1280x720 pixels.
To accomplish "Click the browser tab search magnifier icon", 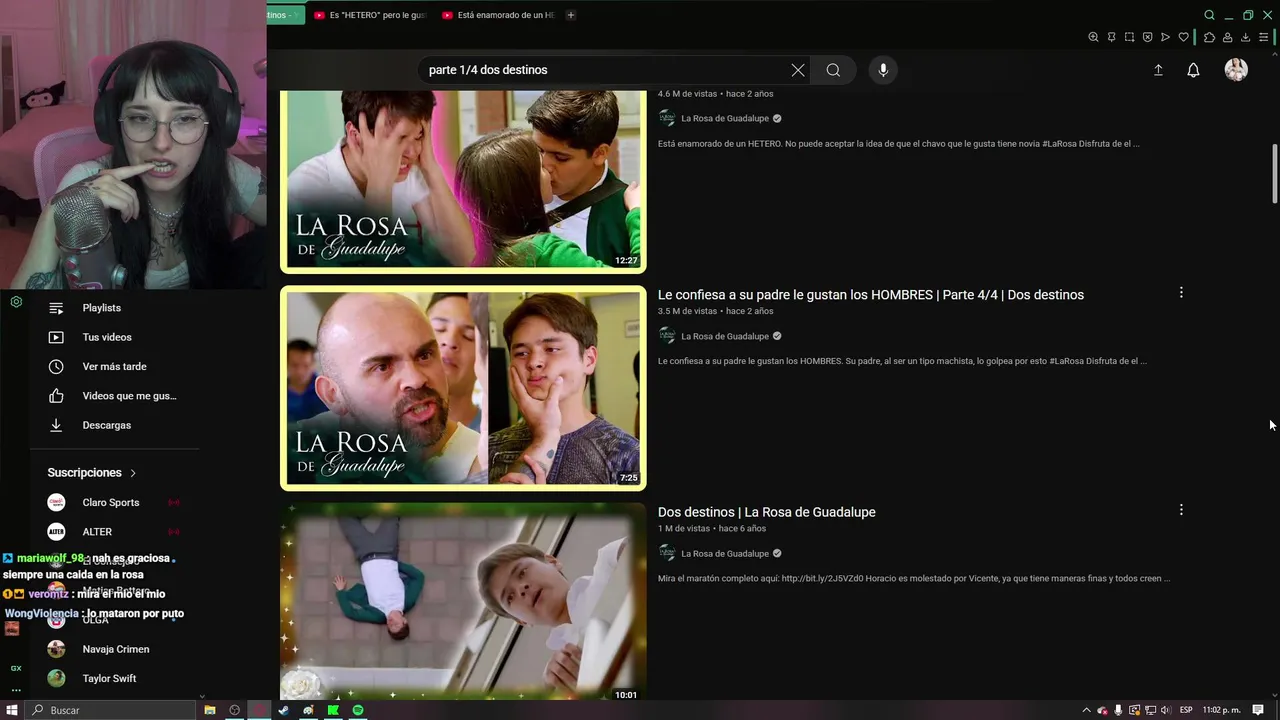I will (x=1209, y=15).
